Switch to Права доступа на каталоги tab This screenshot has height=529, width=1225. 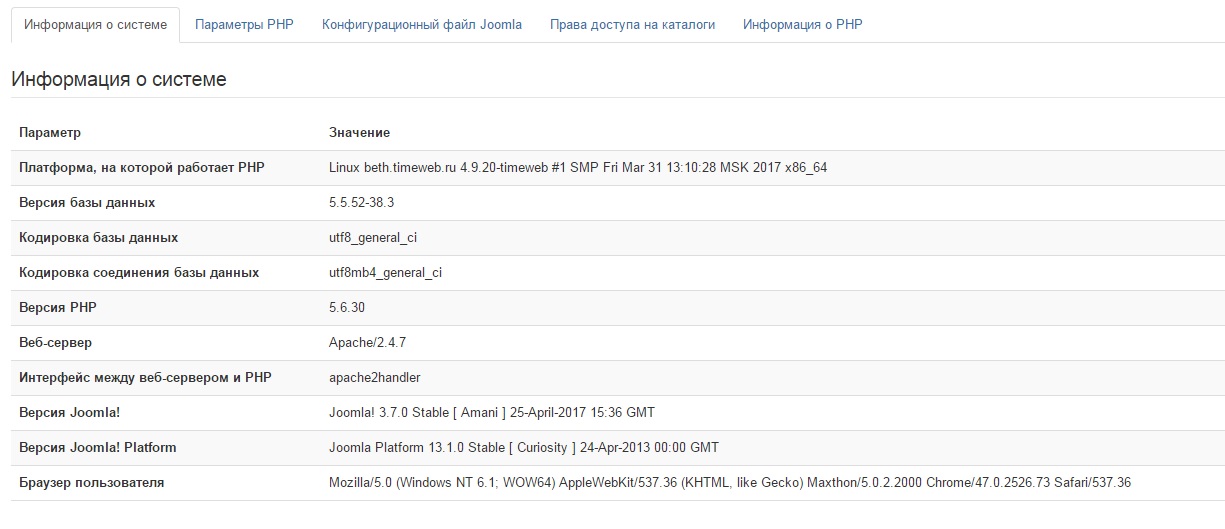point(632,25)
